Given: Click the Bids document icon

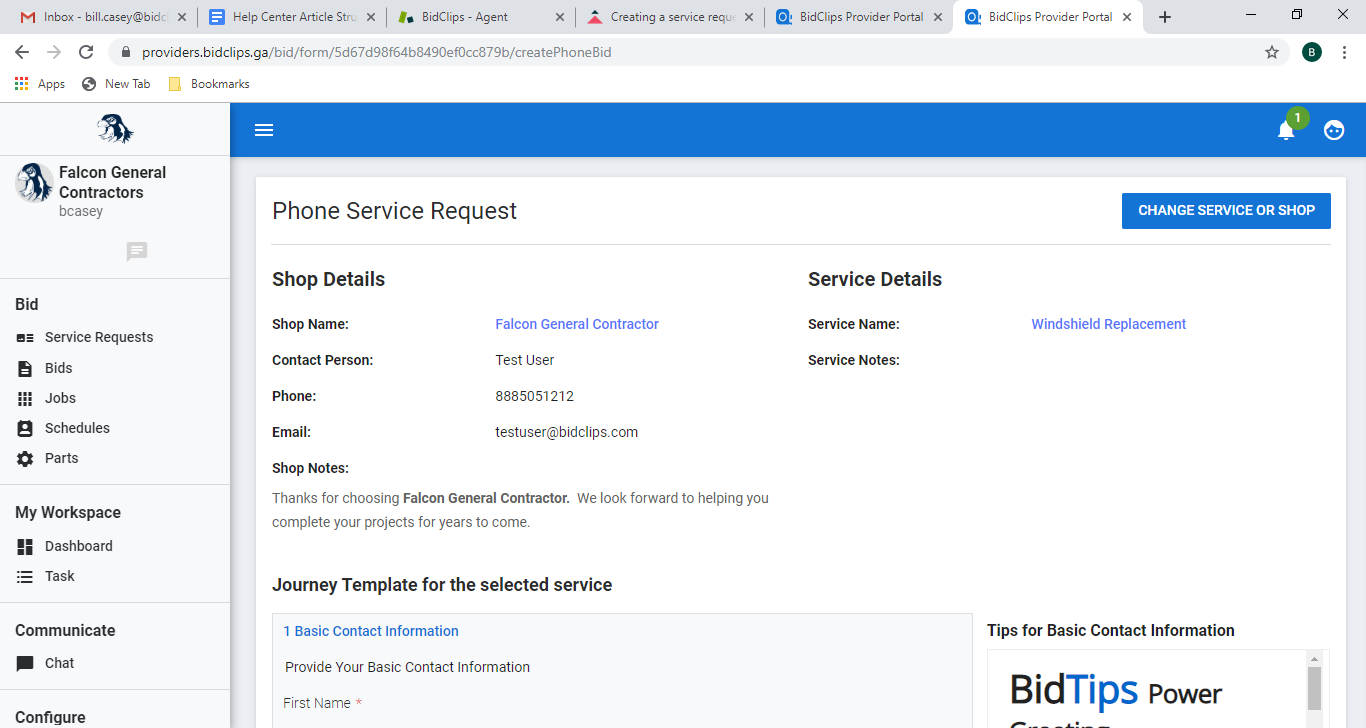Looking at the screenshot, I should [x=25, y=368].
